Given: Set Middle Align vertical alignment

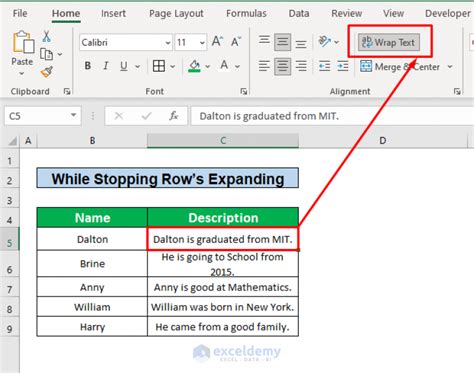Looking at the screenshot, I should click(x=282, y=42).
